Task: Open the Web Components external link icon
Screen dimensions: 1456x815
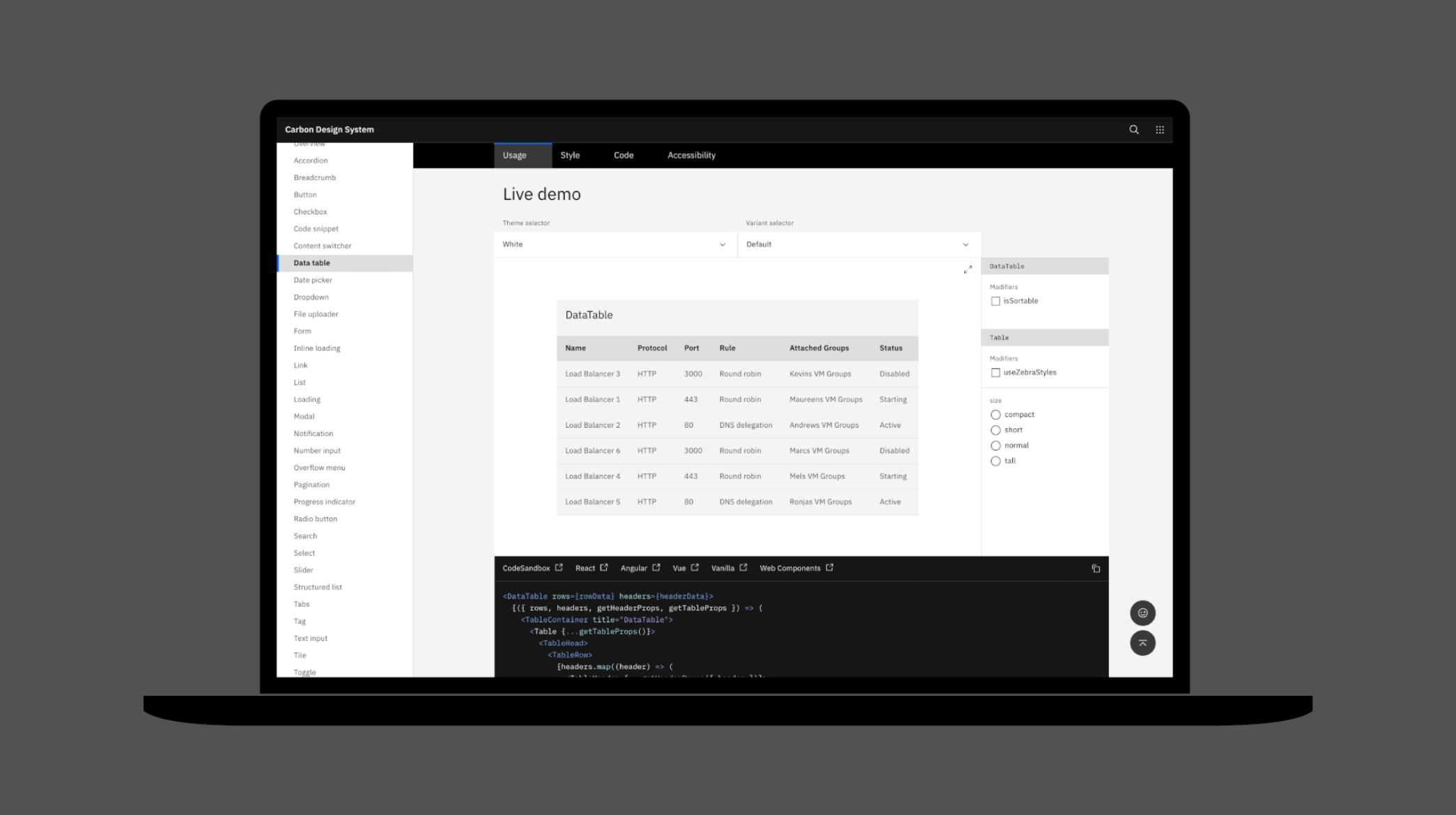Action: pos(829,568)
